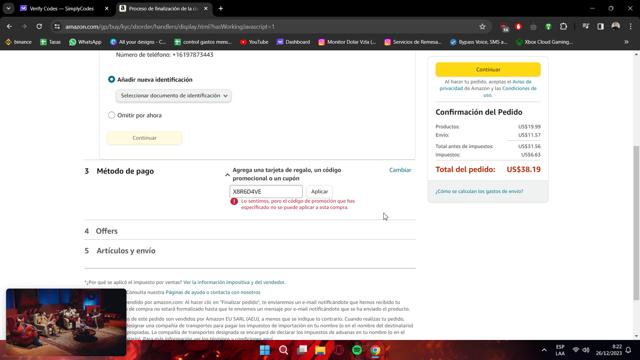Open Ver la información impositiva link
Viewport: 640px width, 360px height.
click(234, 282)
